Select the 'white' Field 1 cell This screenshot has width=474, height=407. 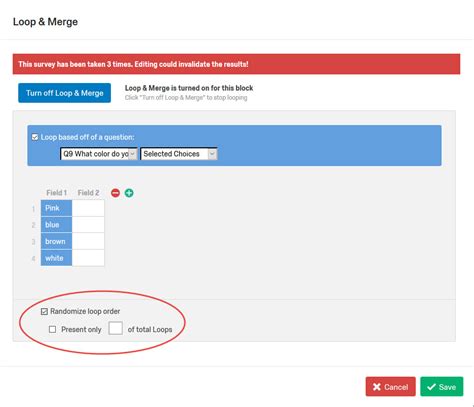coord(56,258)
